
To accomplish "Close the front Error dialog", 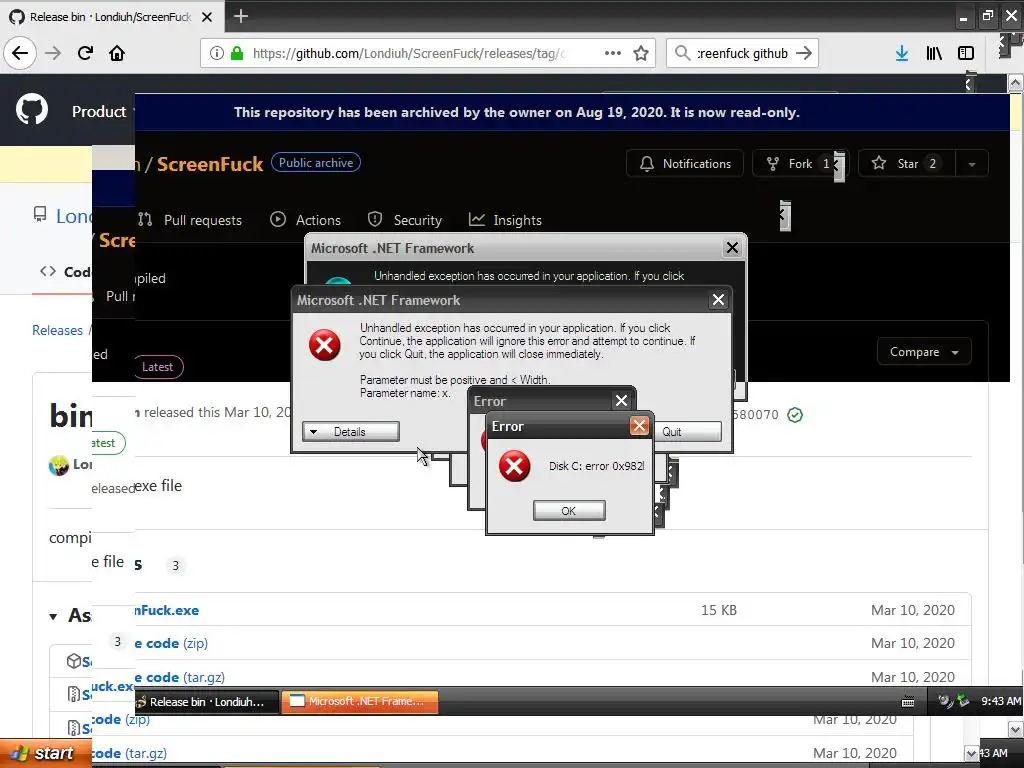I will tap(639, 426).
